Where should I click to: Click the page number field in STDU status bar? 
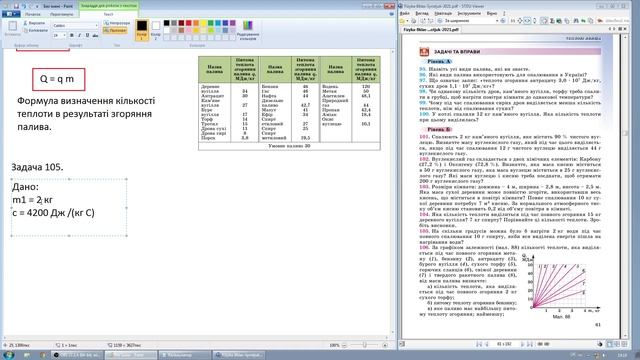point(504,344)
